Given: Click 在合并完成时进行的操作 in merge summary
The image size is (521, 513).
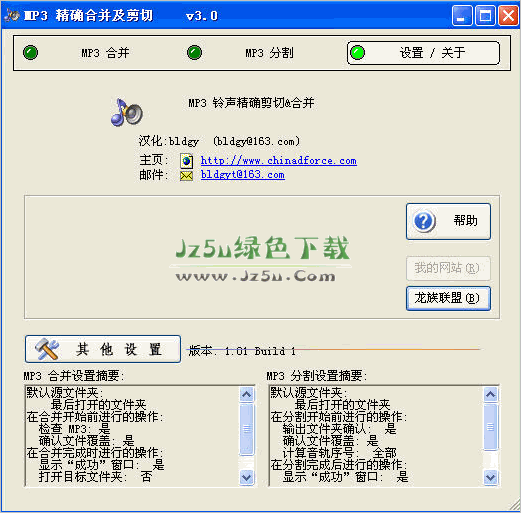Looking at the screenshot, I should tap(95, 453).
